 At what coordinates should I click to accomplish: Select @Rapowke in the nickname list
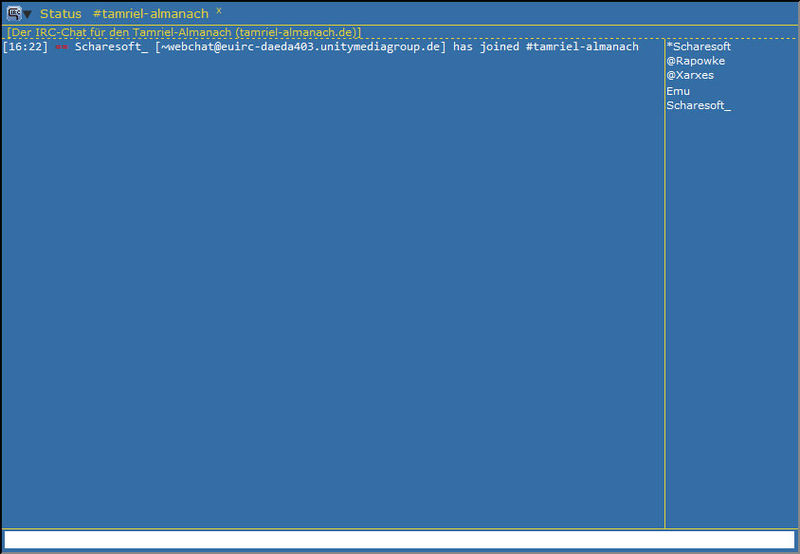tap(695, 61)
